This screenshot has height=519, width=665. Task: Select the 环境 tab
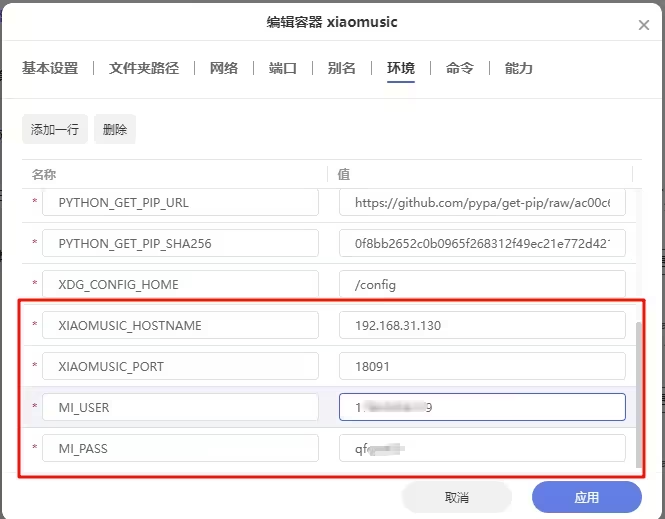pos(401,68)
